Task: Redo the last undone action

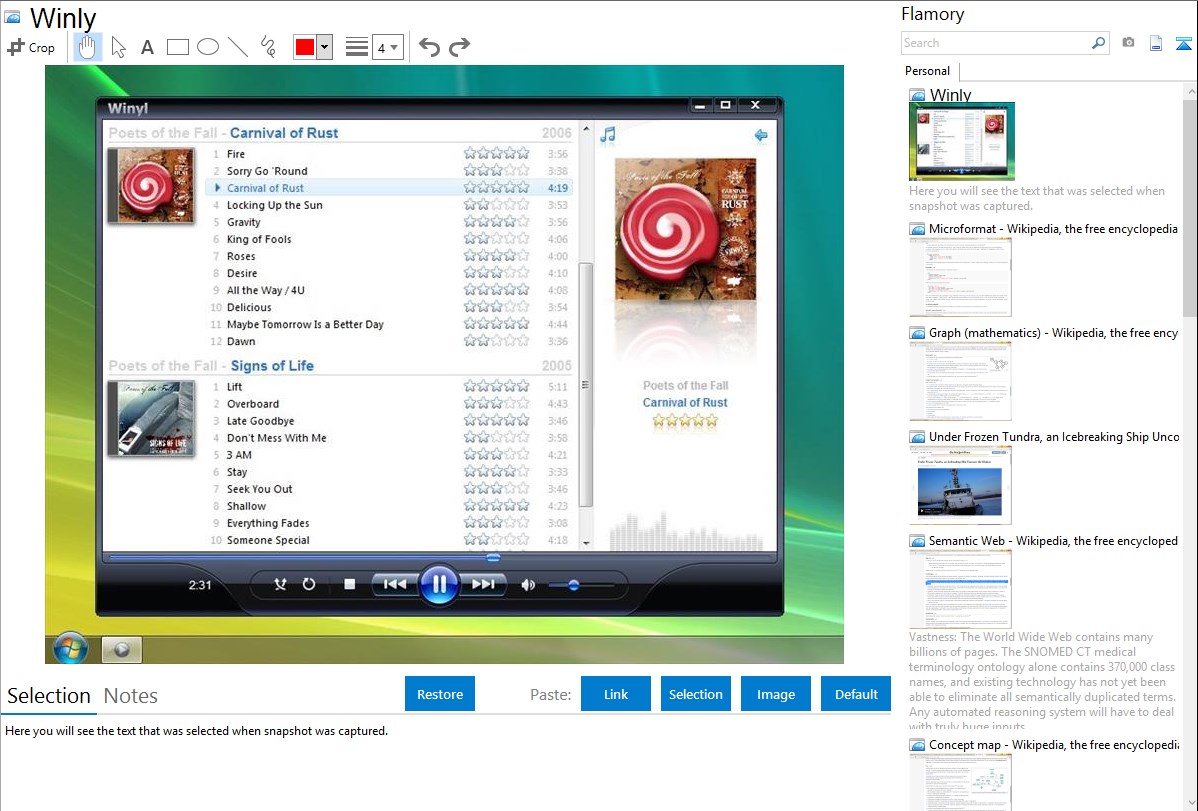Action: tap(459, 47)
